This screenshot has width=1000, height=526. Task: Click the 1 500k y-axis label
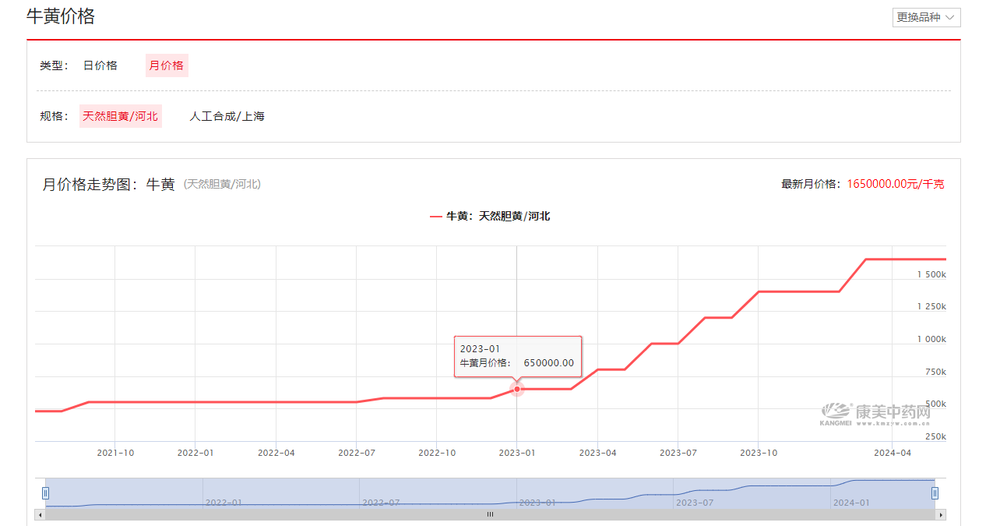point(932,274)
